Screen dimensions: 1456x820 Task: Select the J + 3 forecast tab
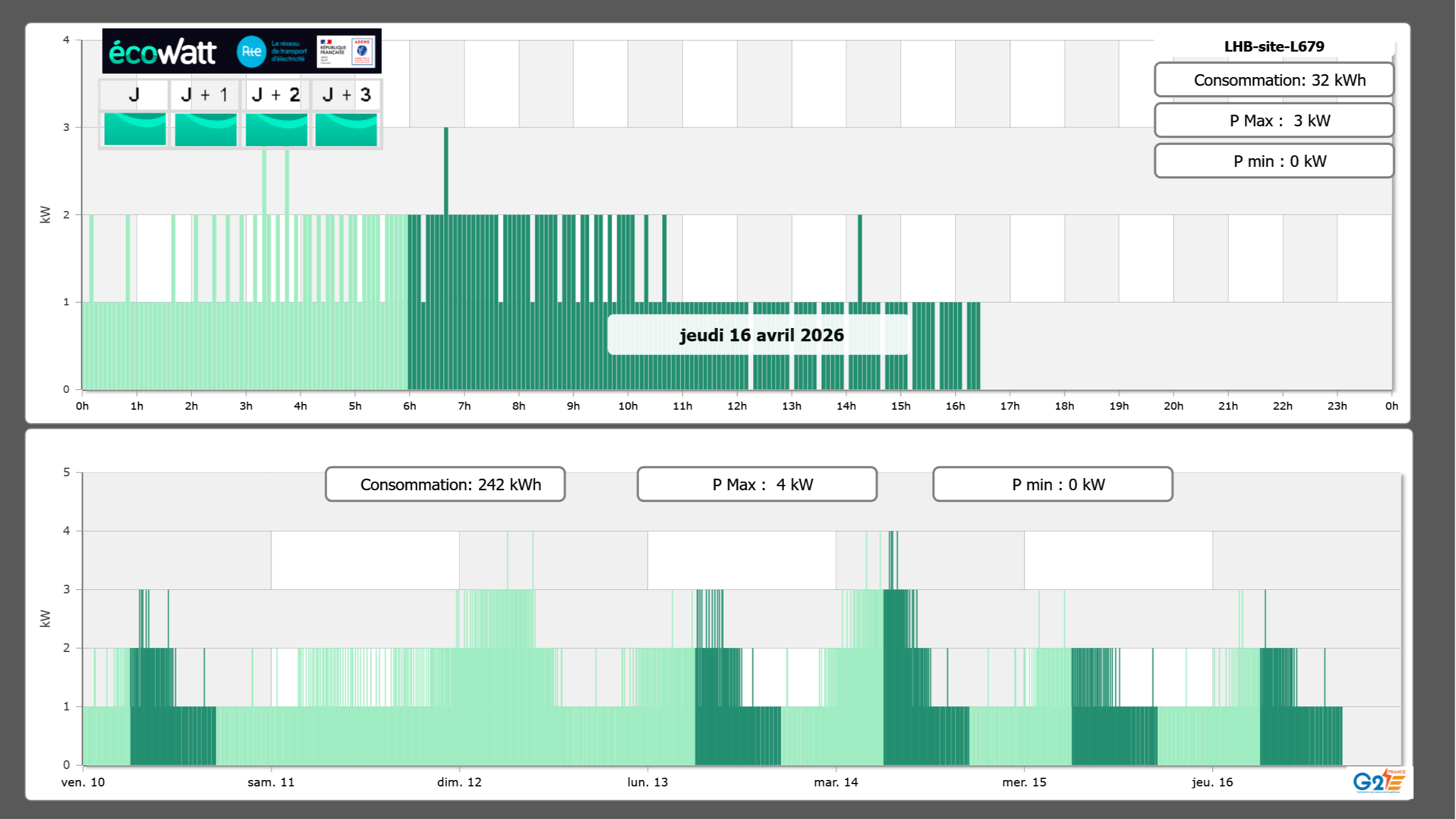tap(346, 95)
